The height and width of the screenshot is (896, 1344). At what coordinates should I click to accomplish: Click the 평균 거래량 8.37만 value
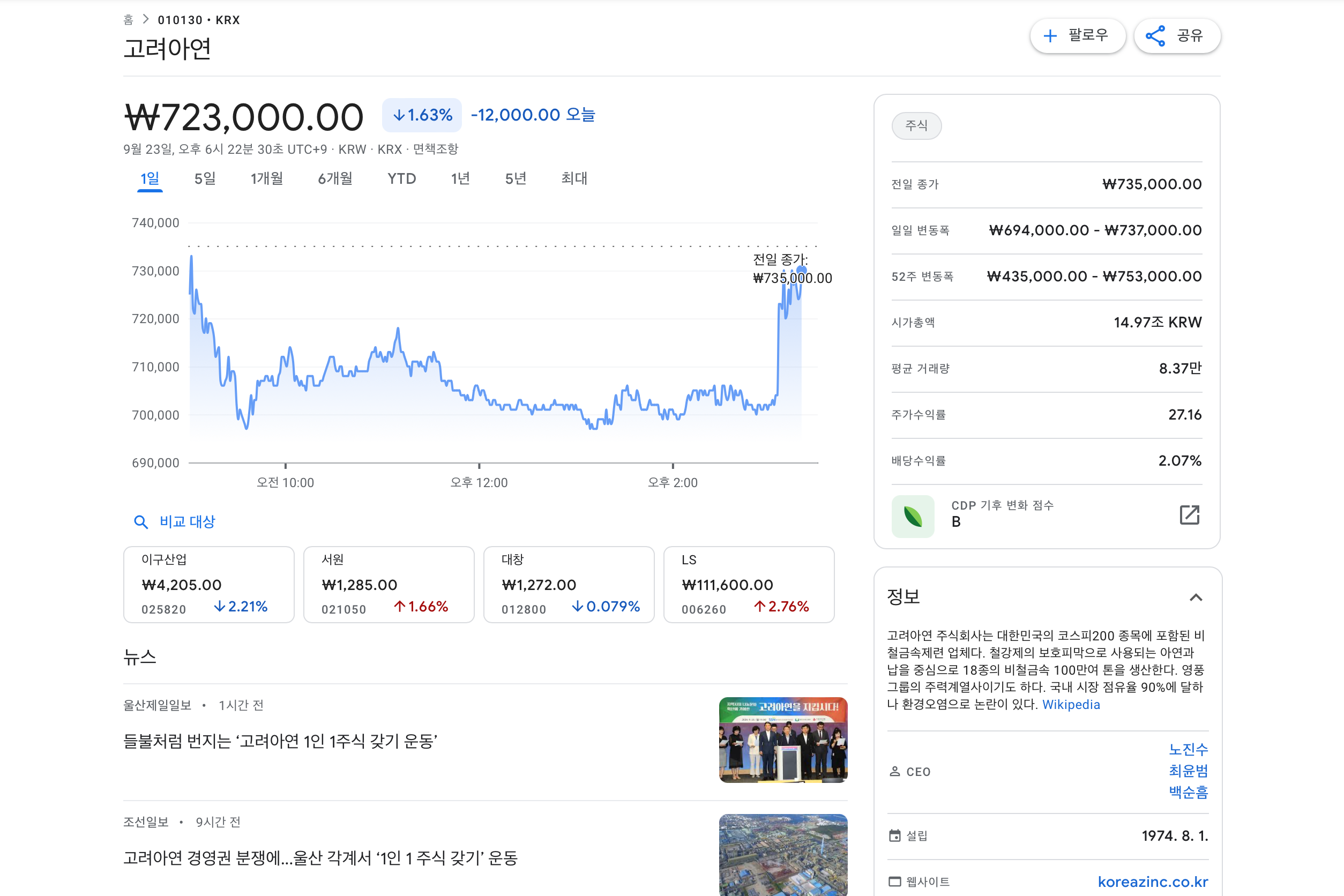[1181, 369]
